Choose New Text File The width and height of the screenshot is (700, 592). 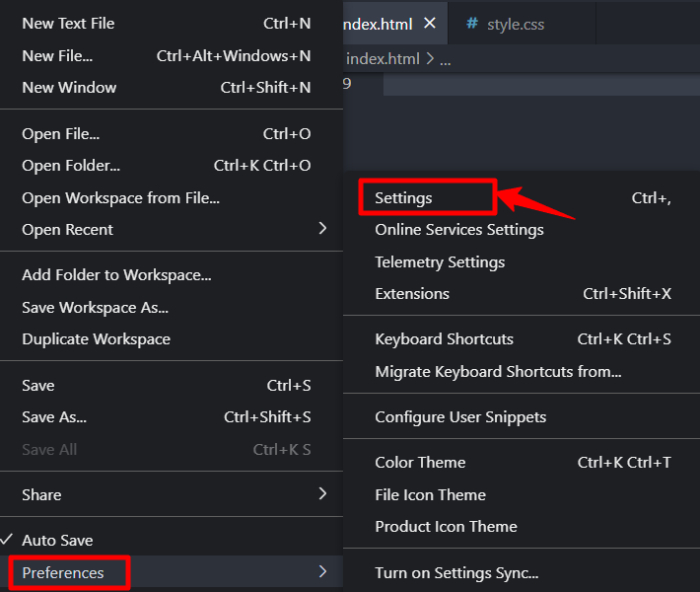coord(68,23)
